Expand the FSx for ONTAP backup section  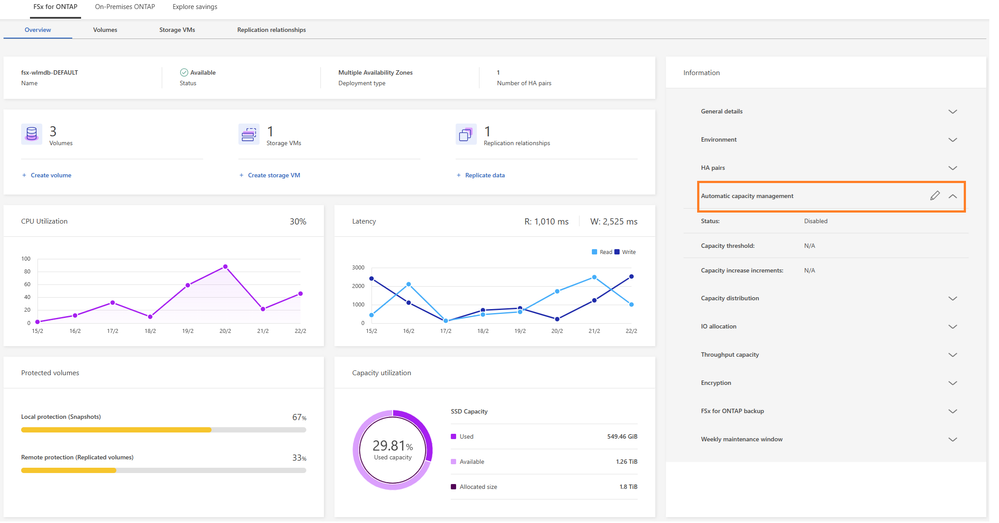953,411
